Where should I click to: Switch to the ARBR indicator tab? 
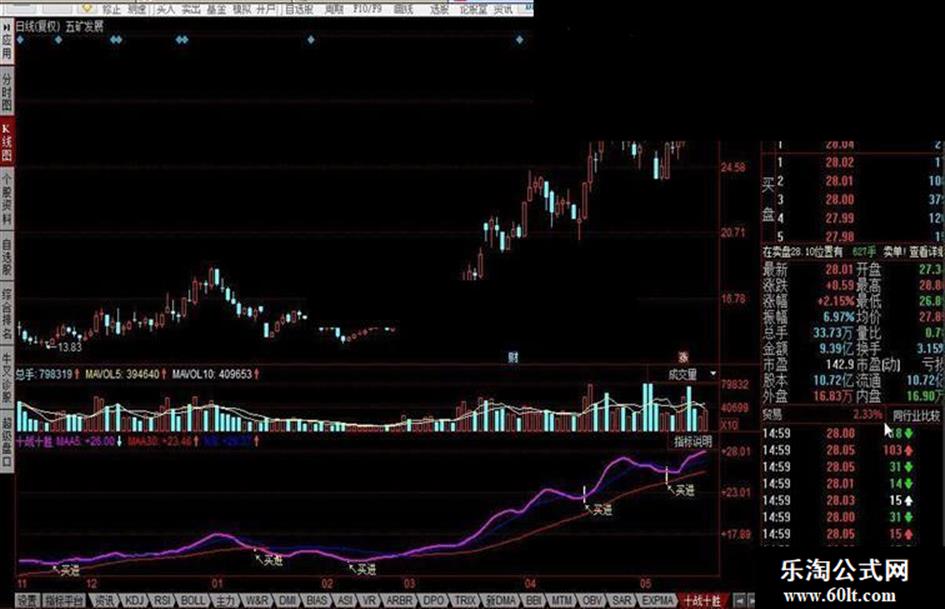point(399,601)
